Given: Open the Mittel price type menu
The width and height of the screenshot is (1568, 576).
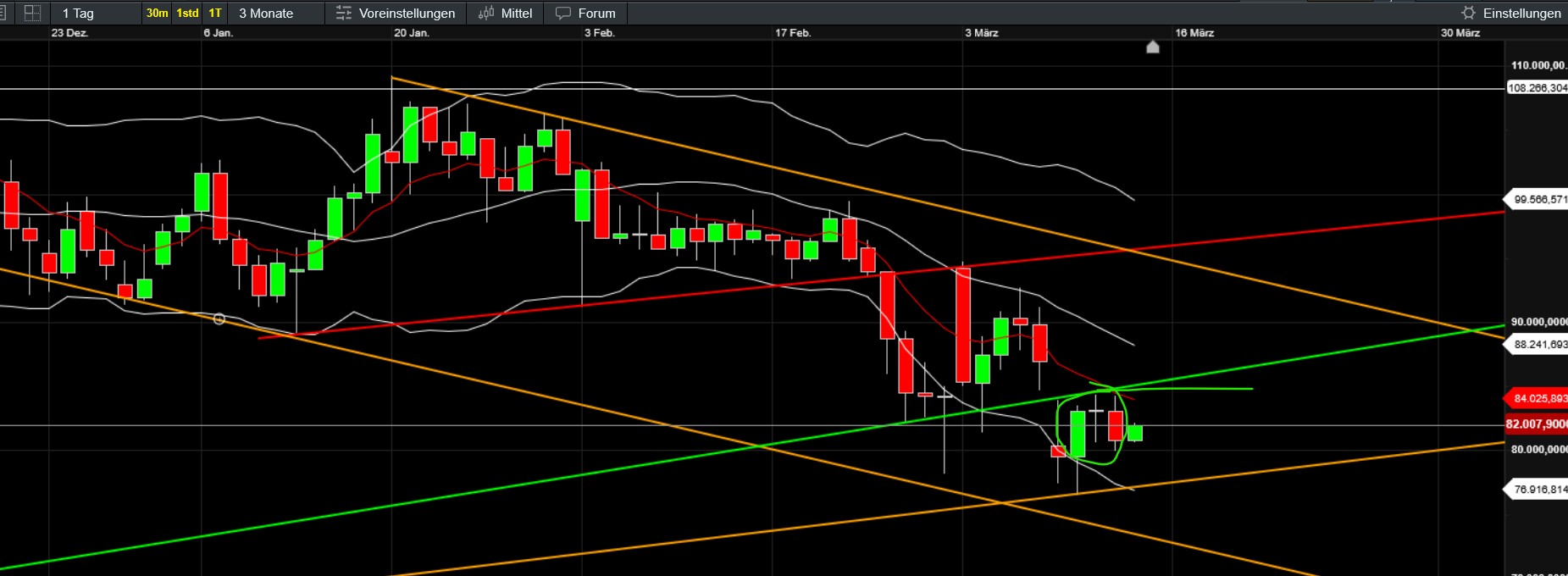Looking at the screenshot, I should 505,13.
